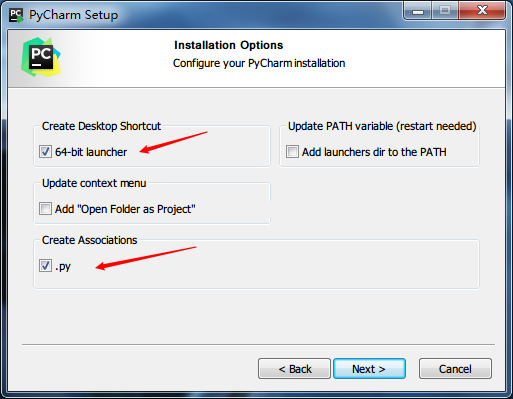Click "Update PATH variable (restart needed)" label

click(x=382, y=126)
